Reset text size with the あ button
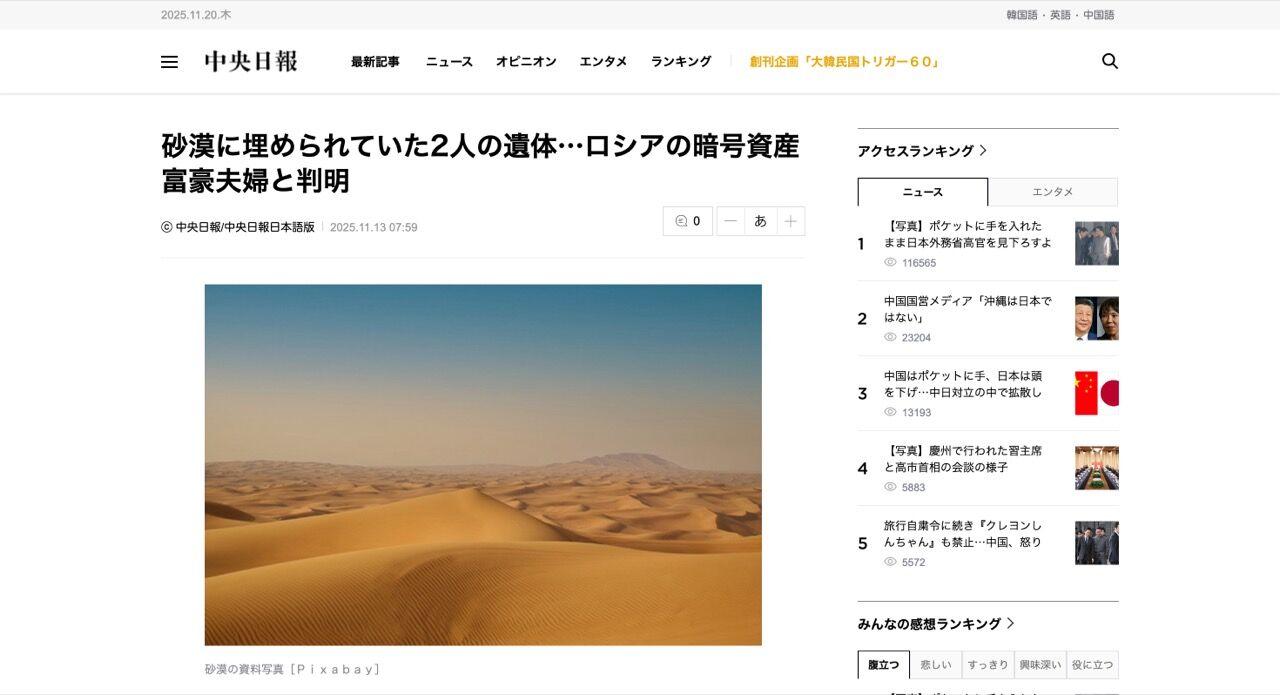The image size is (1280, 695). [x=760, y=221]
